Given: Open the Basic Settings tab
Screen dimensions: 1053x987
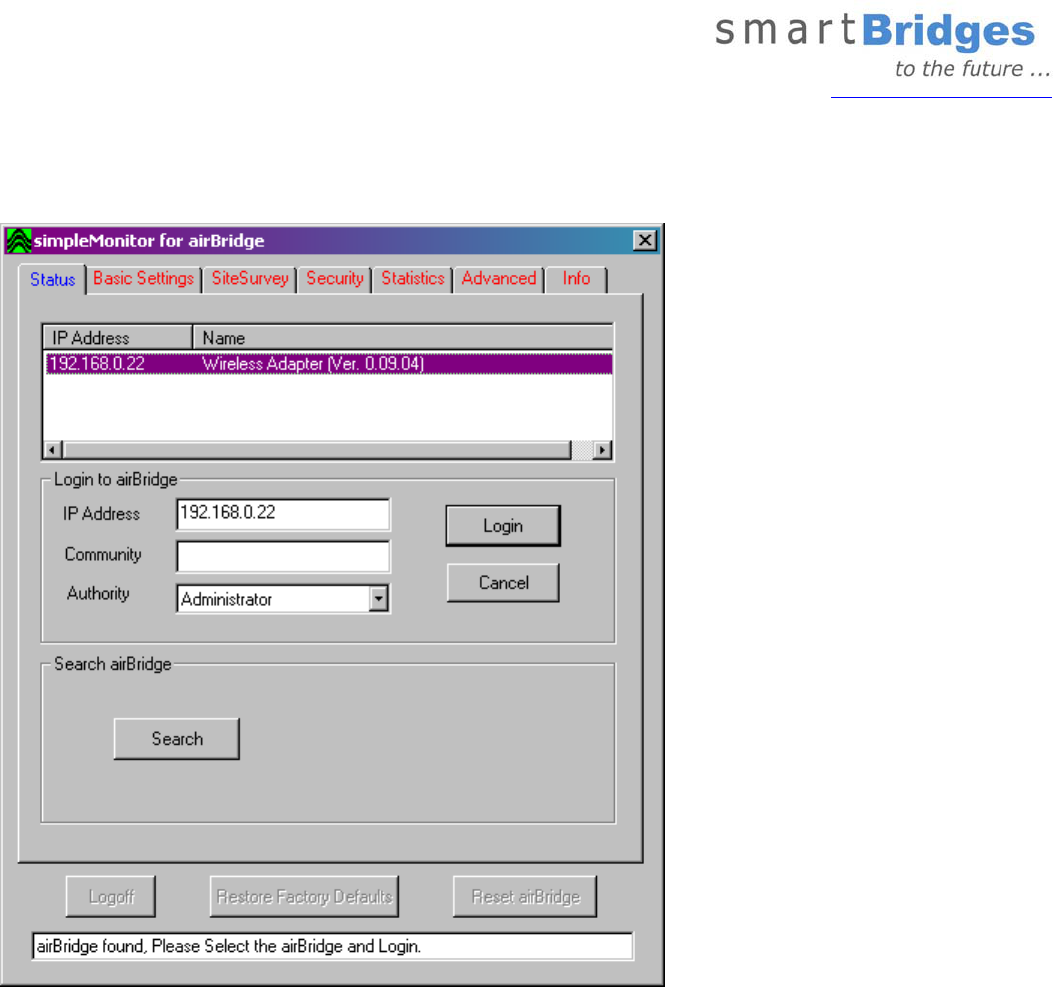Looking at the screenshot, I should point(144,279).
